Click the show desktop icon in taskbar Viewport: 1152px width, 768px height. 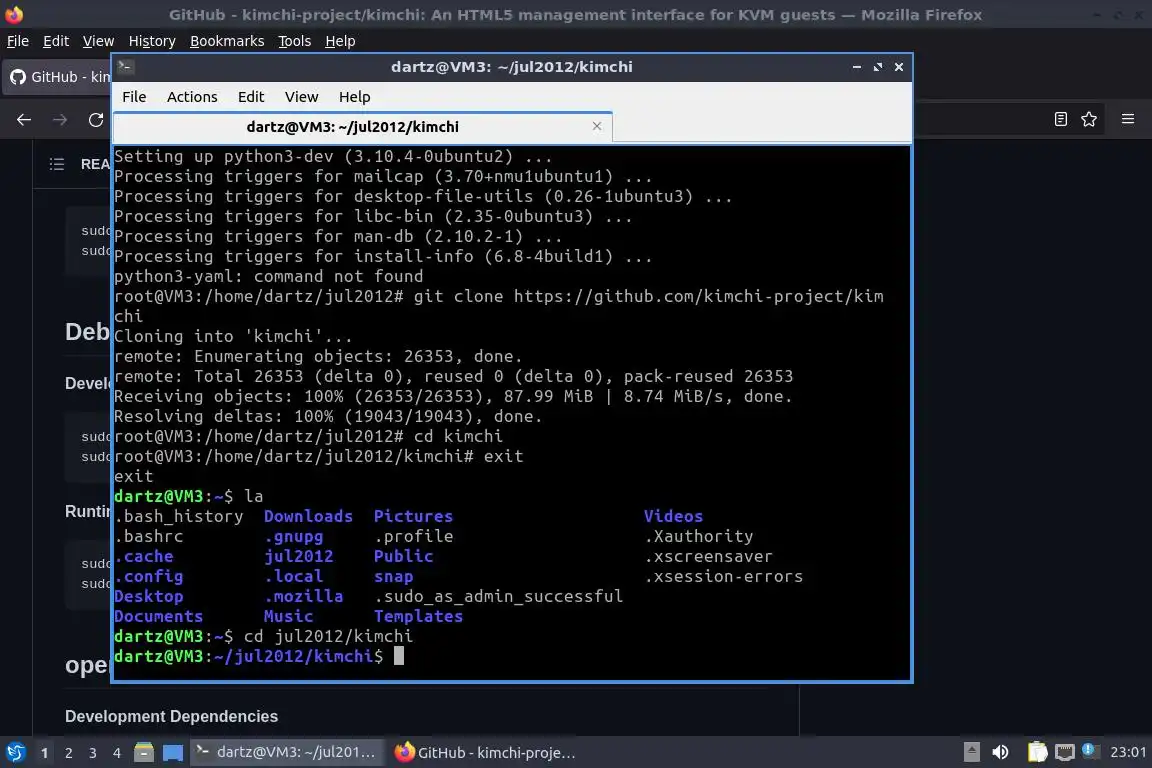tap(173, 753)
